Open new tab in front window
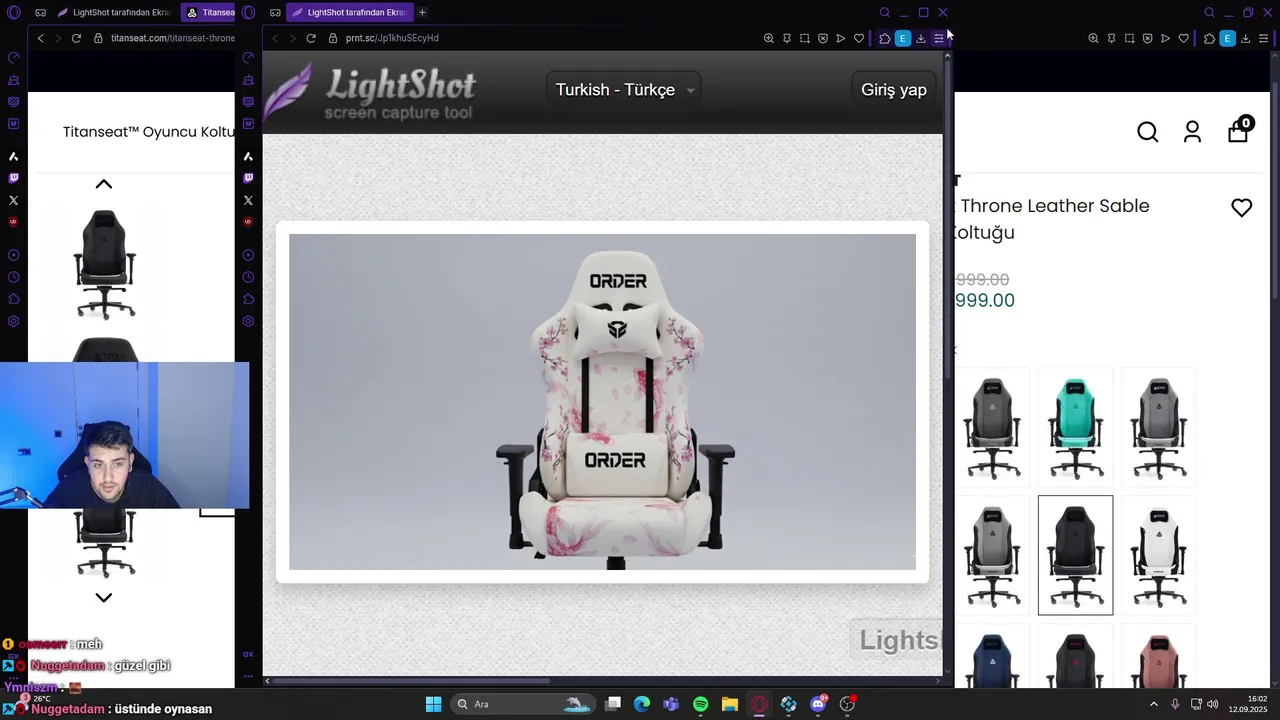The image size is (1280, 720). point(422,12)
